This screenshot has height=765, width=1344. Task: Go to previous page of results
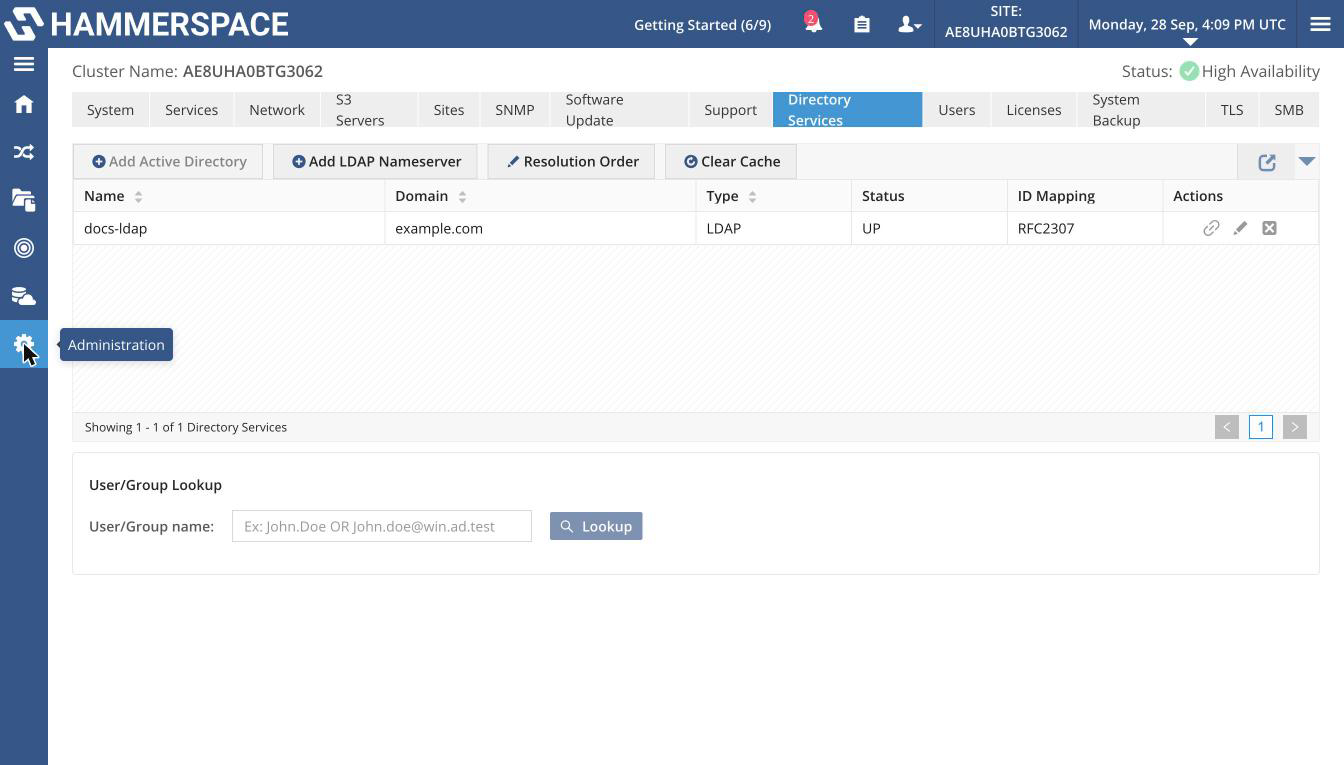coord(1227,427)
